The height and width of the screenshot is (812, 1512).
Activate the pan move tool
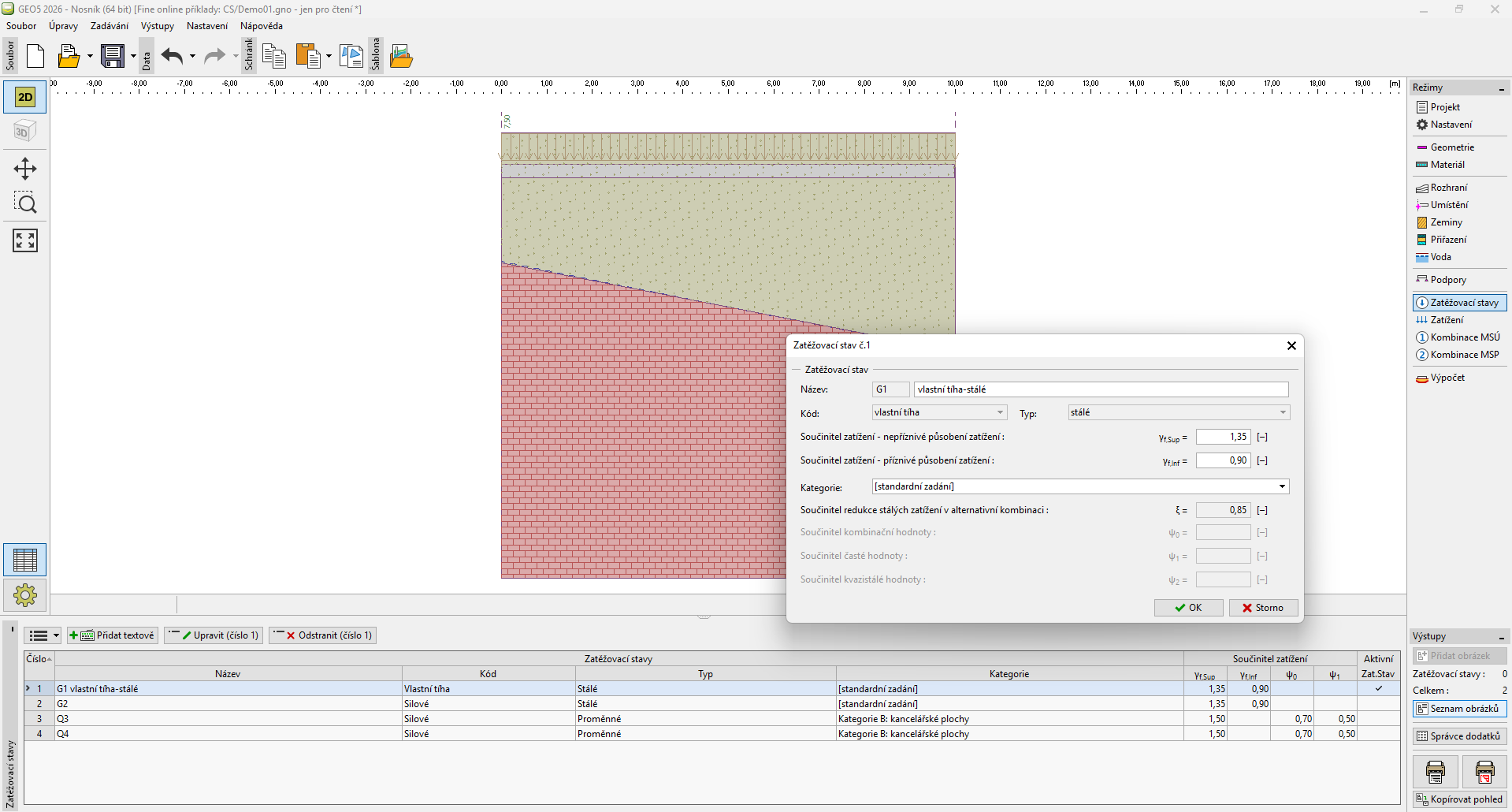[x=25, y=169]
